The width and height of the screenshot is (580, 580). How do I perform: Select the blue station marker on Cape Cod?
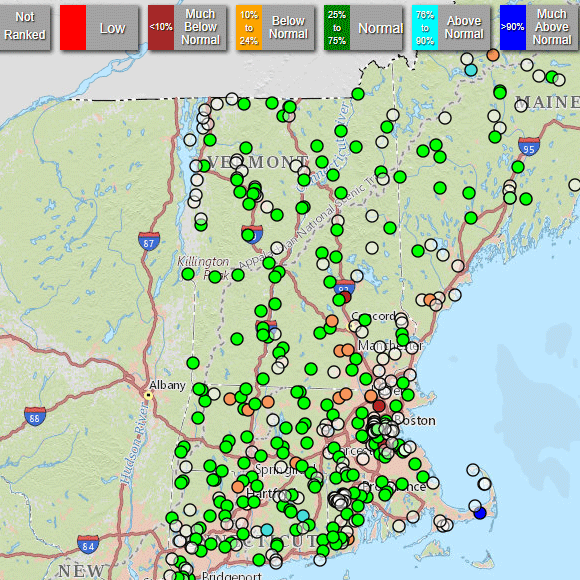click(480, 513)
